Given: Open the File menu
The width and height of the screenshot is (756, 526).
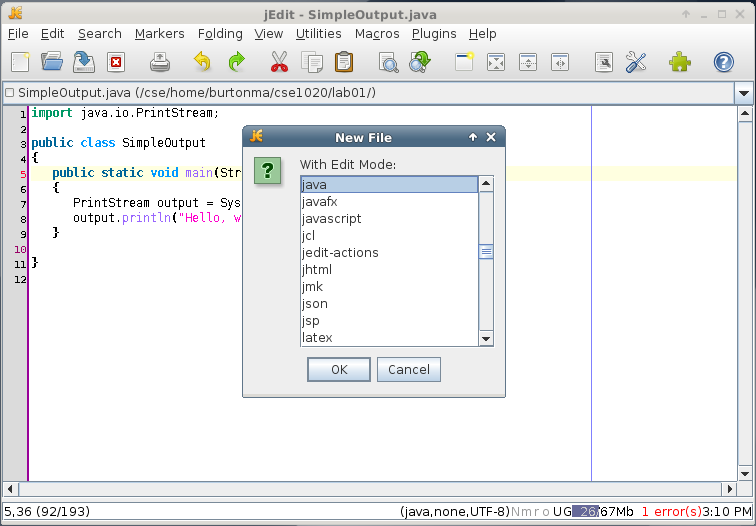Looking at the screenshot, I should click(x=18, y=34).
